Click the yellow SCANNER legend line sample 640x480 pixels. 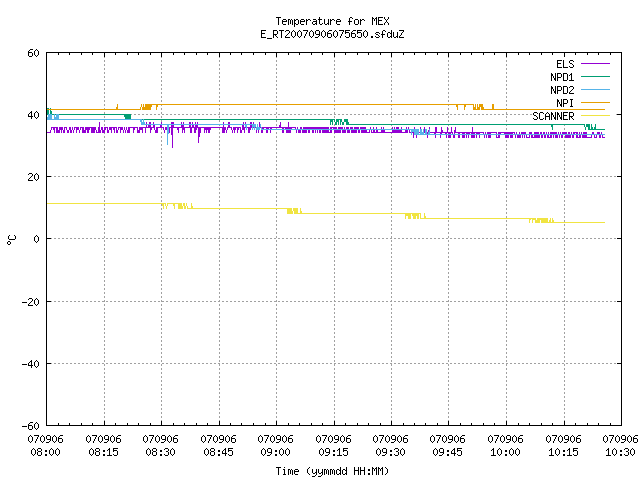point(595,116)
